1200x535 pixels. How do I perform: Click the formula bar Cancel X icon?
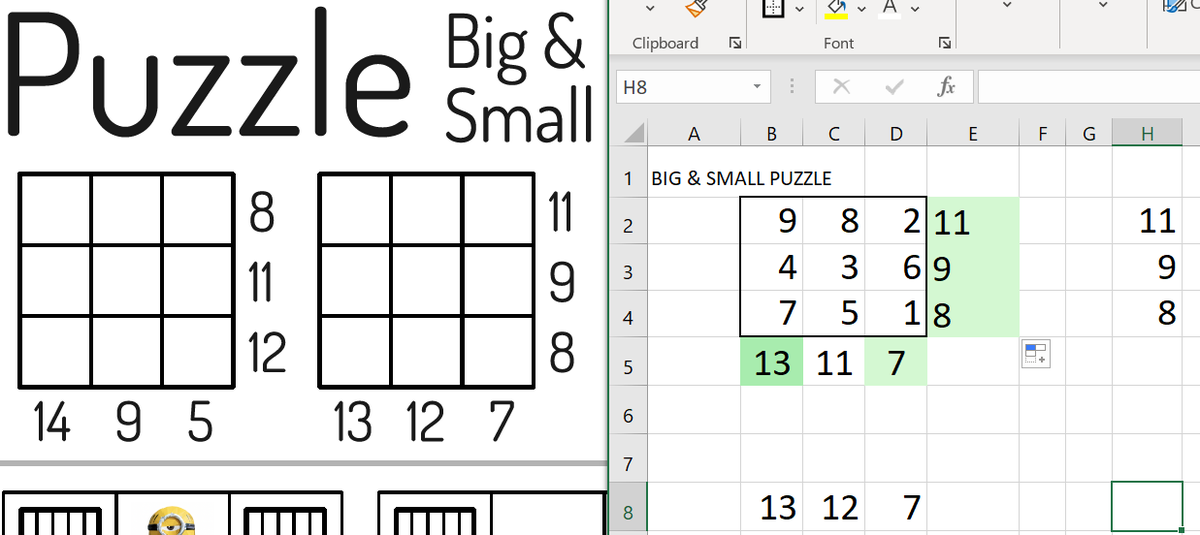tap(841, 87)
